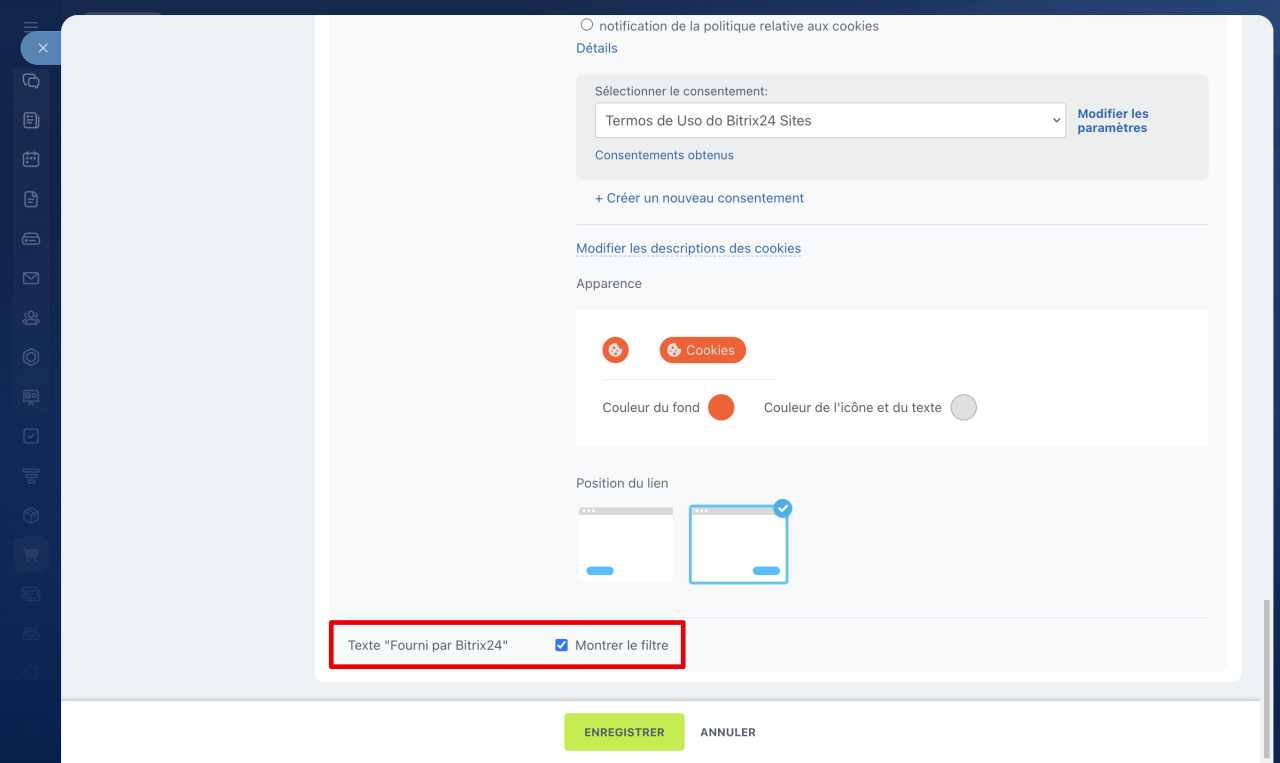The image size is (1280, 763).
Task: Open the chat messenger sidebar icon
Action: coord(31,82)
